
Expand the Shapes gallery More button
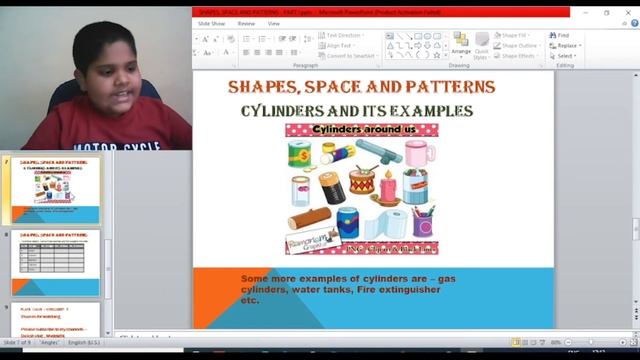[x=445, y=55]
